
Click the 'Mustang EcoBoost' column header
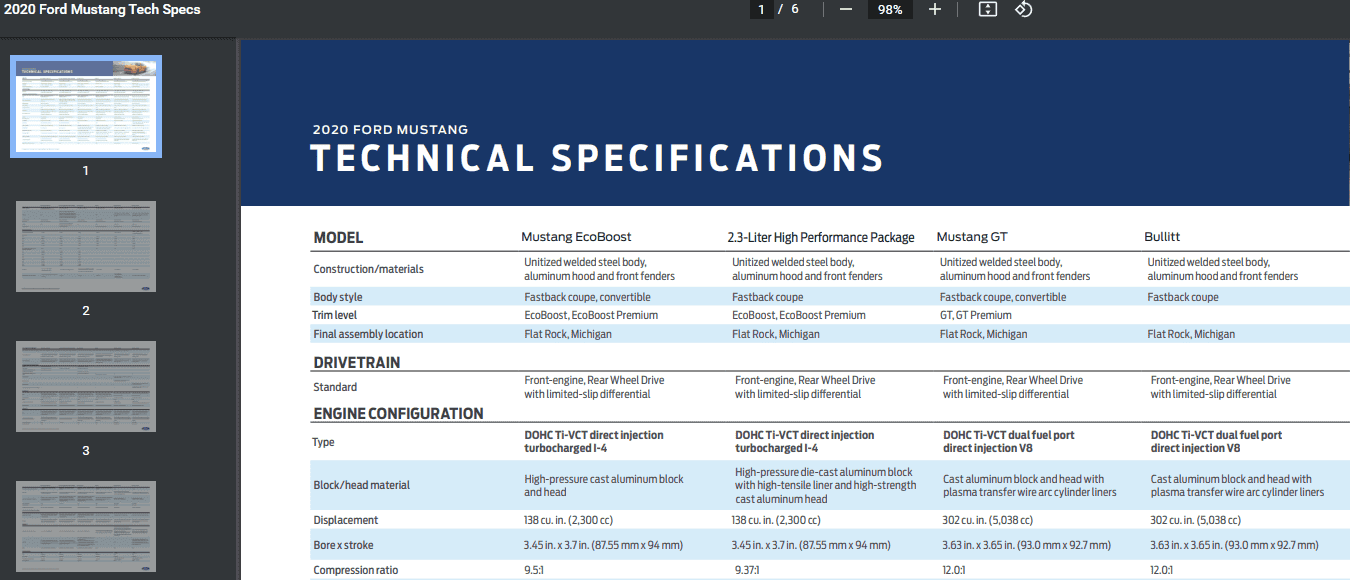(x=576, y=237)
